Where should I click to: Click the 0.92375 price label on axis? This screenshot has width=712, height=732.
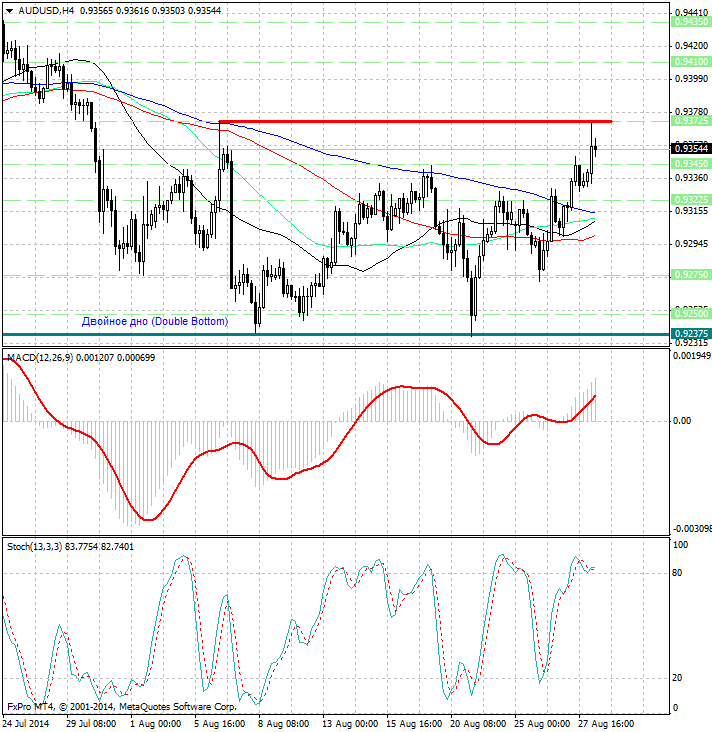click(691, 333)
